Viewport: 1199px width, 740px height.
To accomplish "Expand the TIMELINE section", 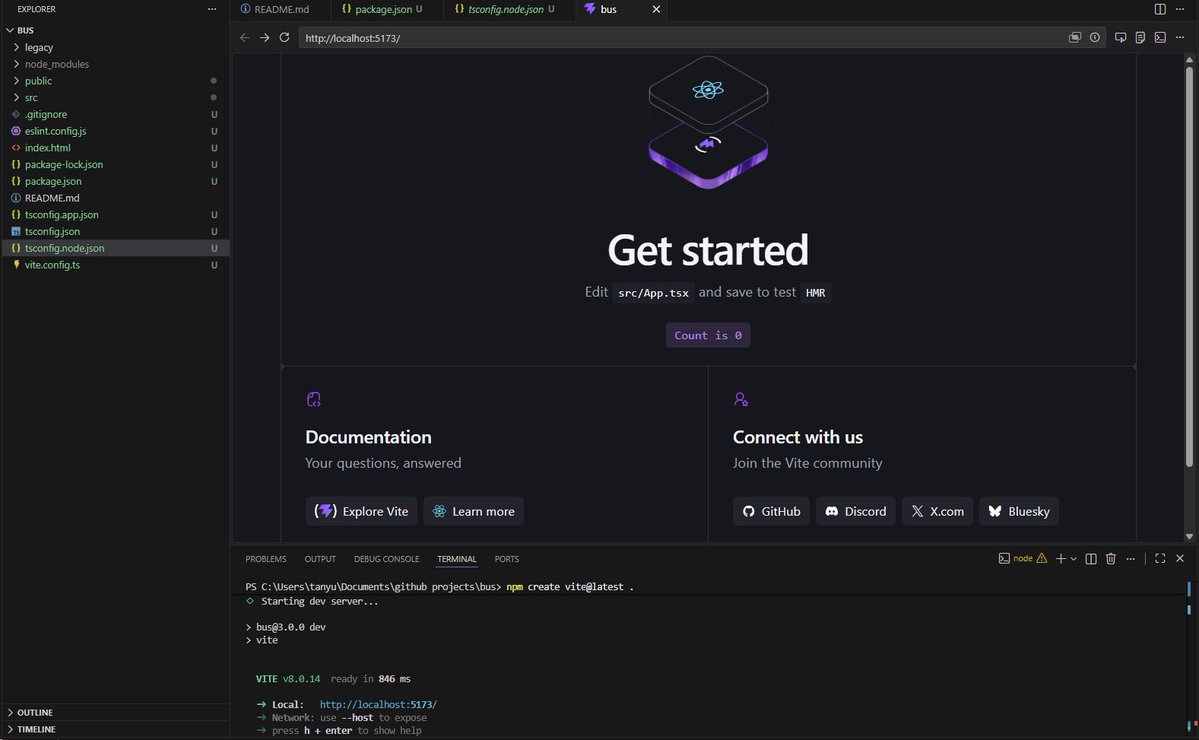I will click(115, 729).
